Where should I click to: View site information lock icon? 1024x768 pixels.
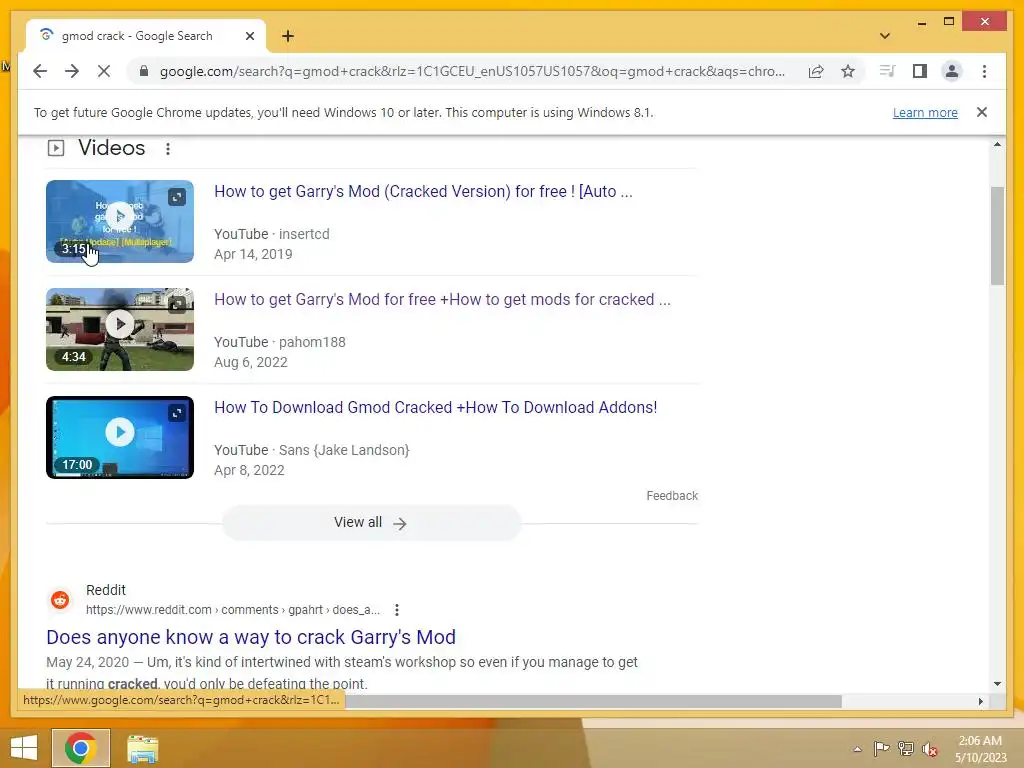[144, 71]
